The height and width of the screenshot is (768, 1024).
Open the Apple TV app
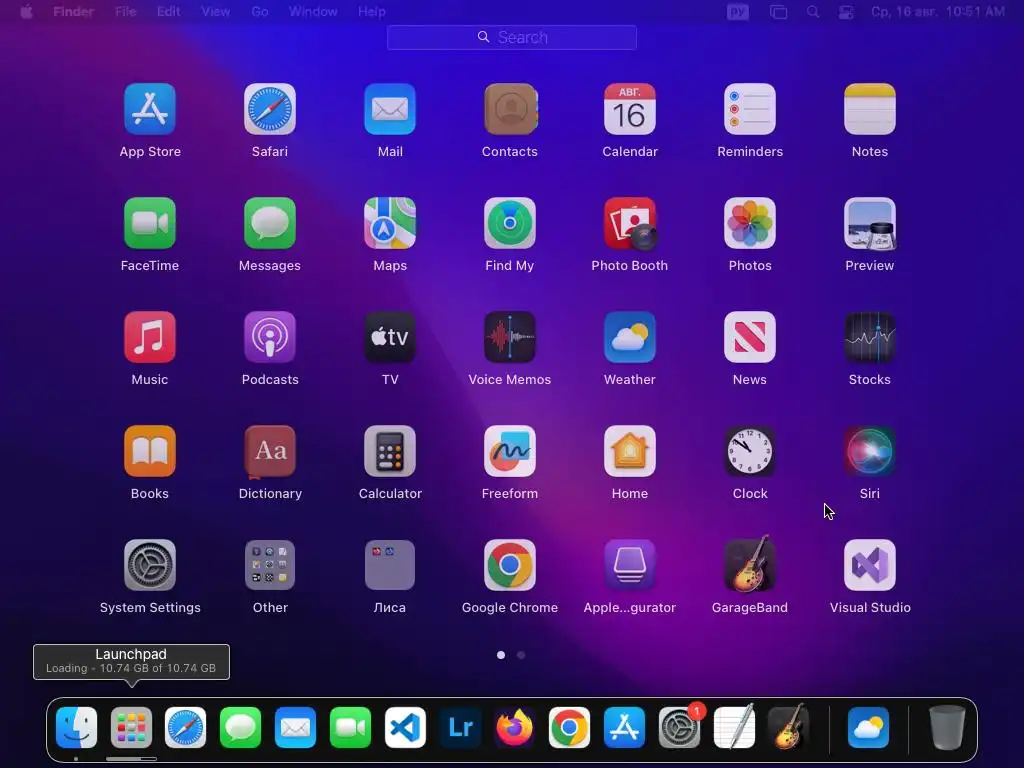coord(390,337)
